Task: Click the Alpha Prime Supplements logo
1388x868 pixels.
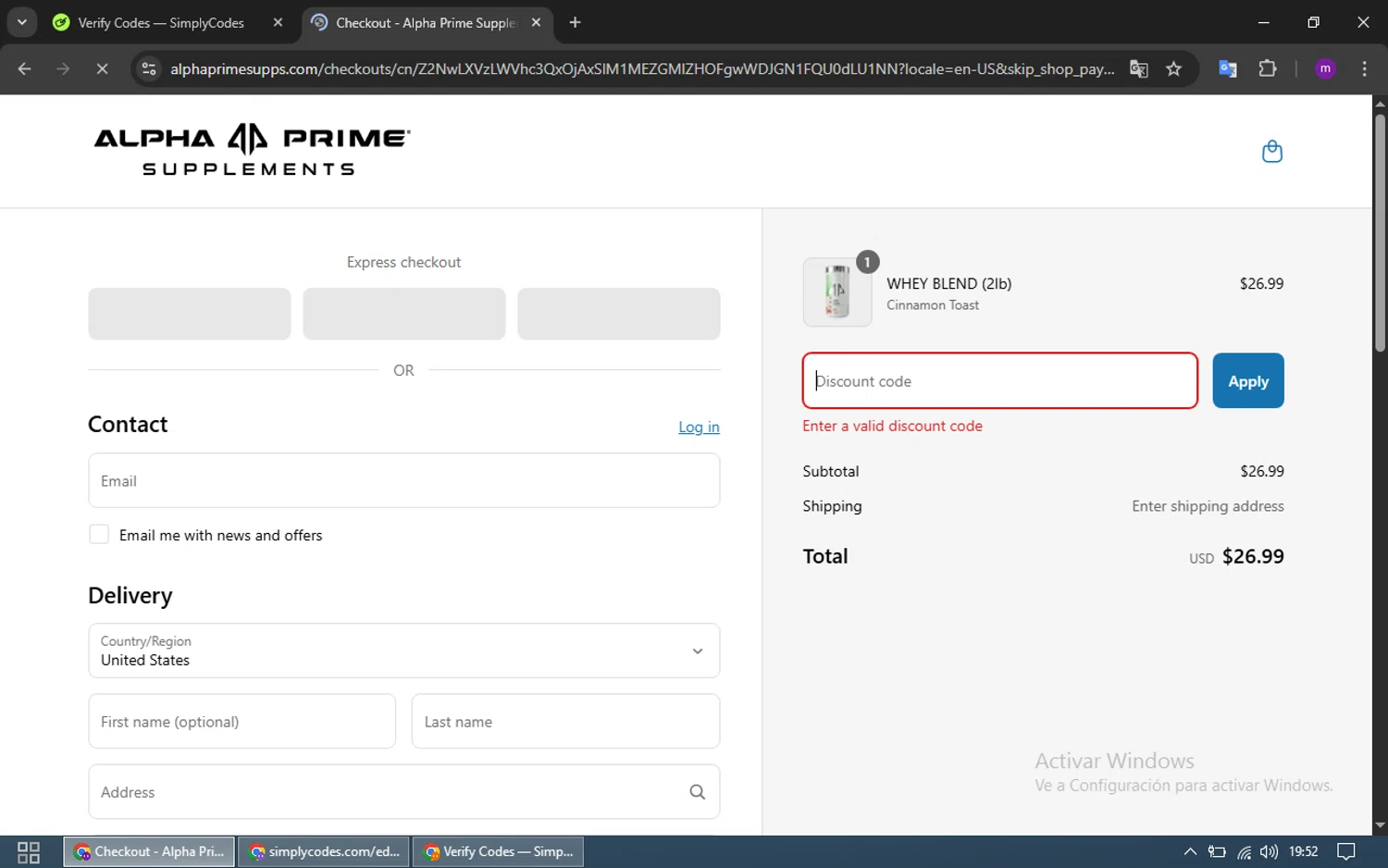Action: pyautogui.click(x=252, y=150)
